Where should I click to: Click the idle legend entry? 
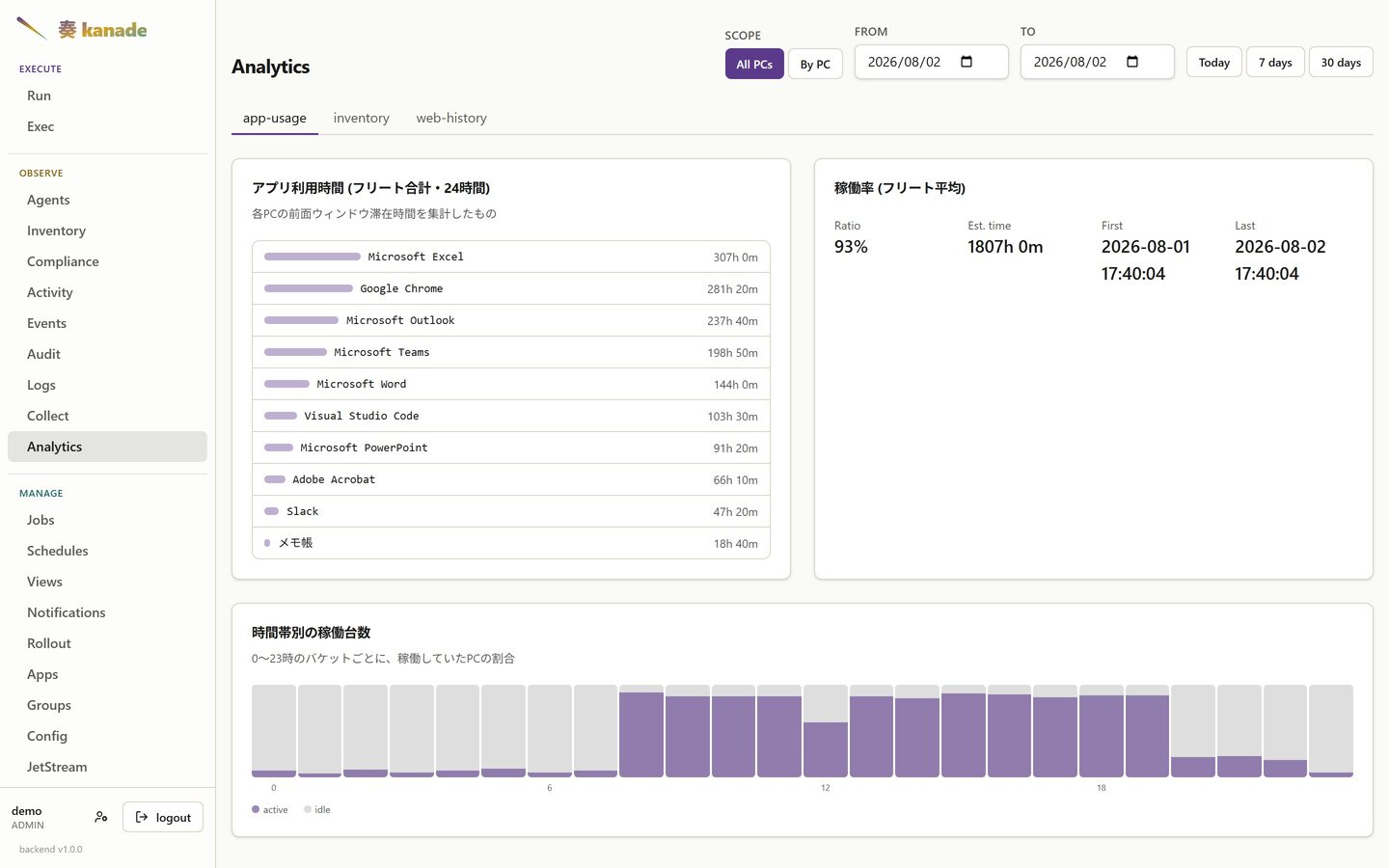tap(317, 809)
